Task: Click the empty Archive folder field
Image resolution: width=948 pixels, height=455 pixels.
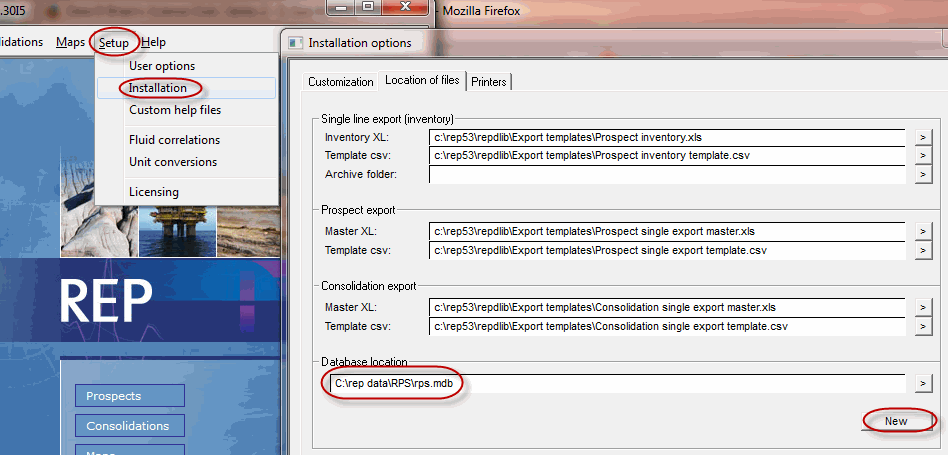Action: [x=667, y=175]
